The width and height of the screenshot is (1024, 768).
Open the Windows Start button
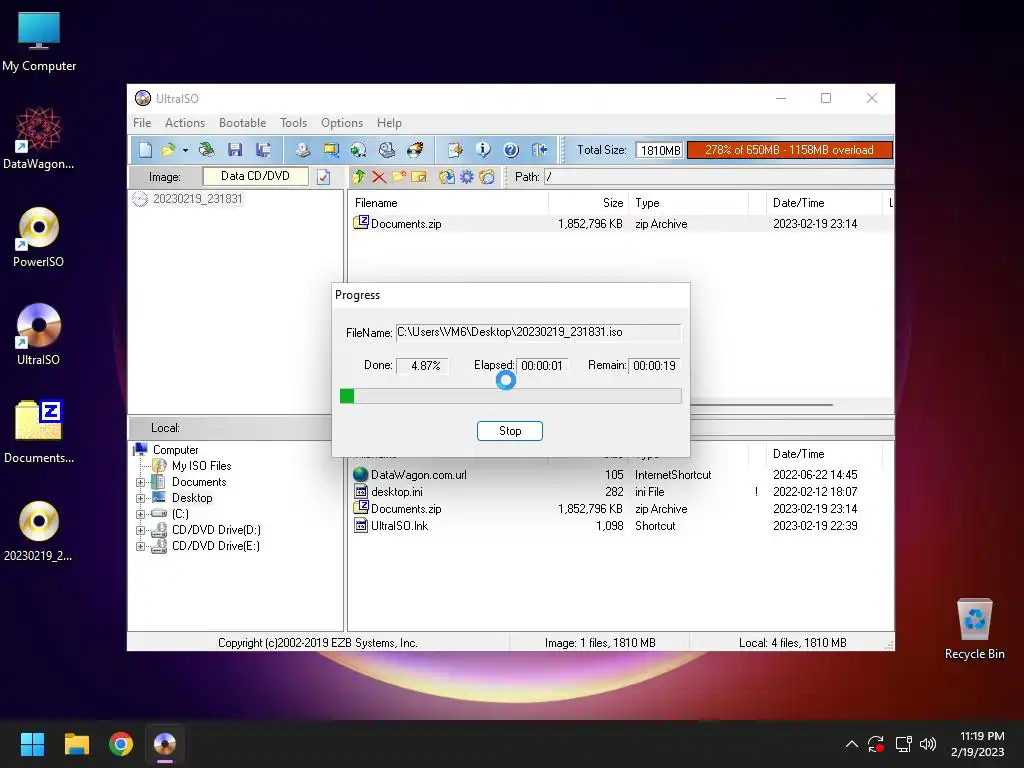[32, 744]
